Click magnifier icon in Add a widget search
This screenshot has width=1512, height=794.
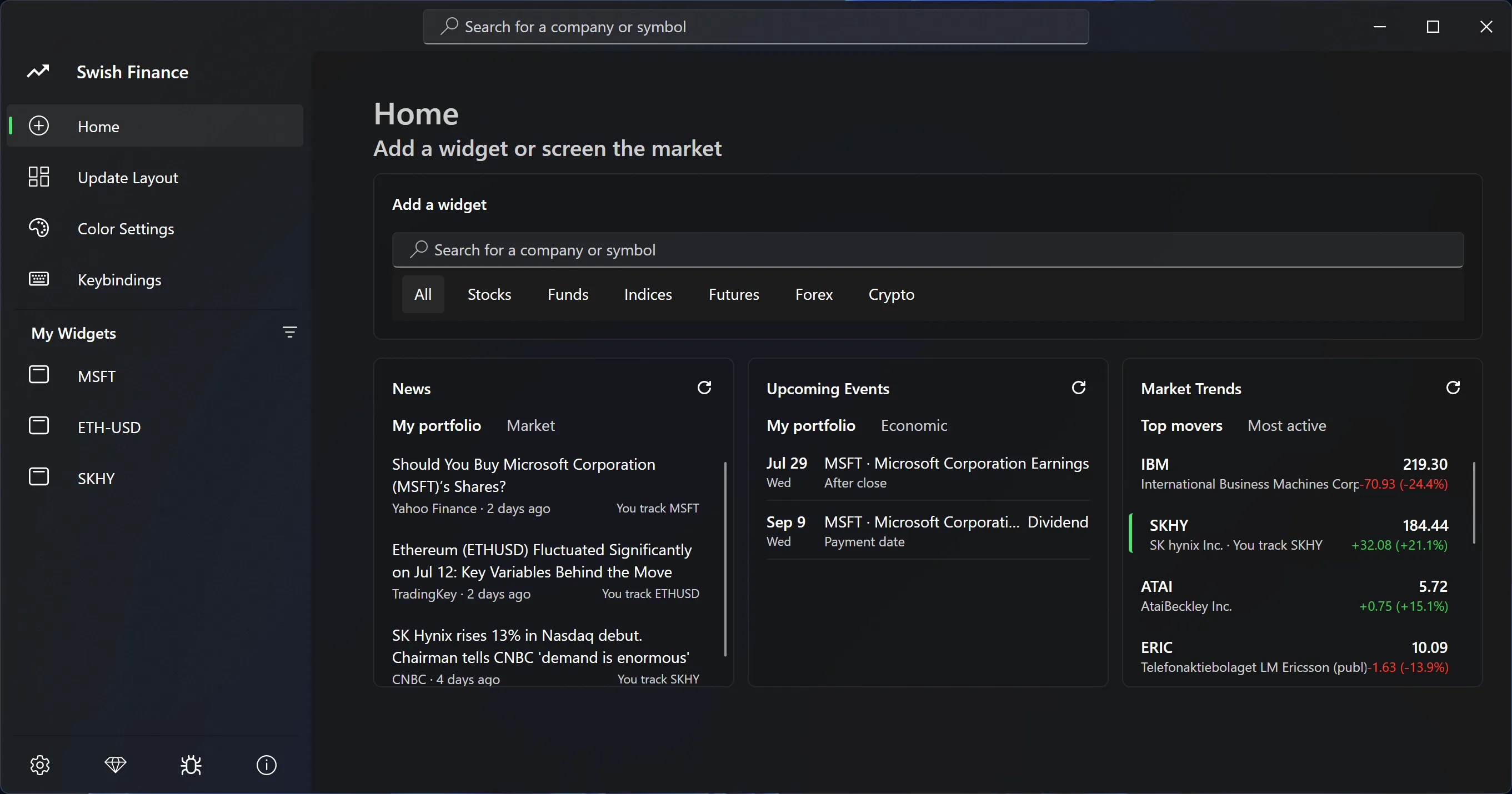click(x=418, y=249)
